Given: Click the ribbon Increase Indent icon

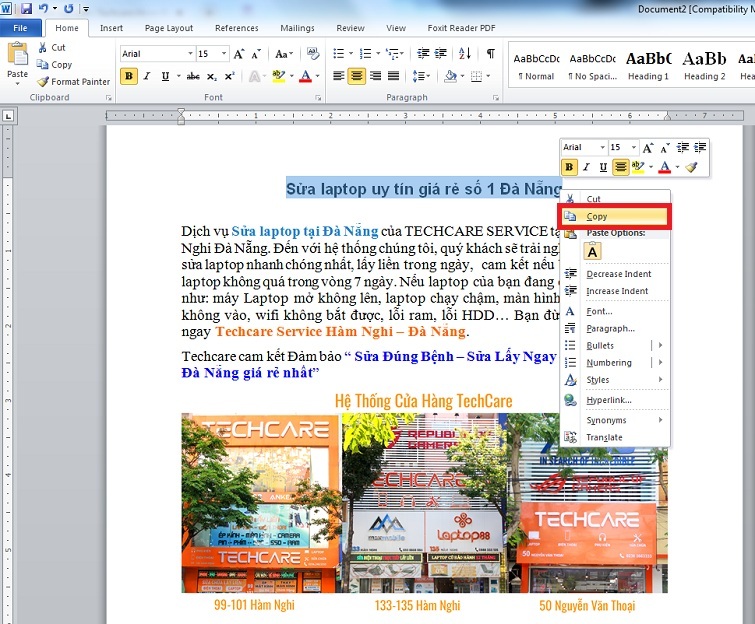Looking at the screenshot, I should point(441,53).
